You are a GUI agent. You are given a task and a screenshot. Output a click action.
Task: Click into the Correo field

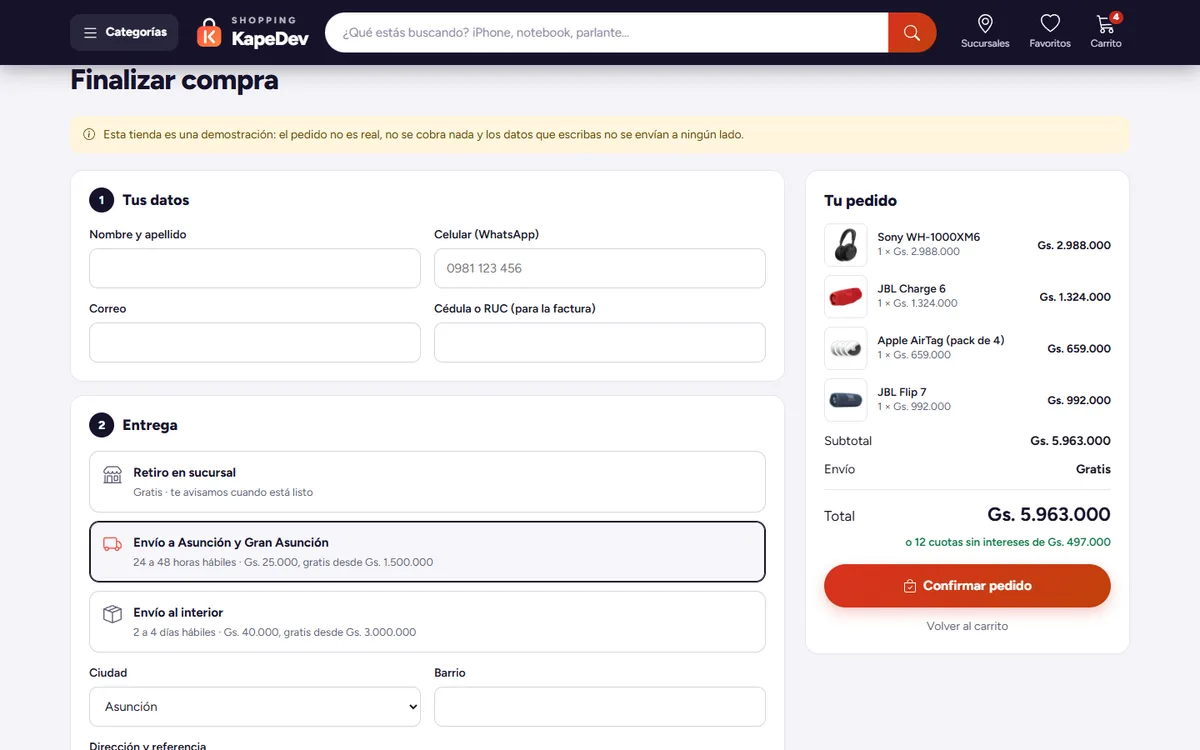(255, 342)
